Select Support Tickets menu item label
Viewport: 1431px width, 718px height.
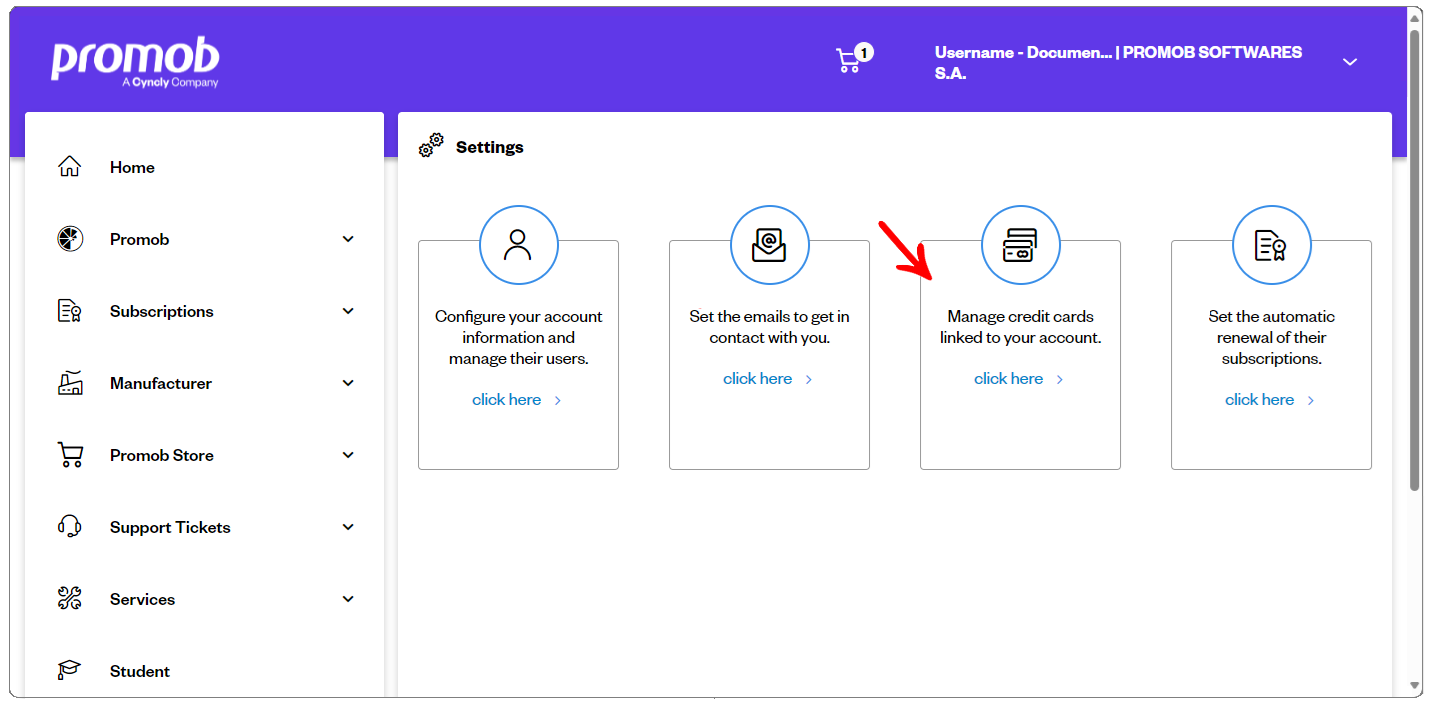pos(170,527)
